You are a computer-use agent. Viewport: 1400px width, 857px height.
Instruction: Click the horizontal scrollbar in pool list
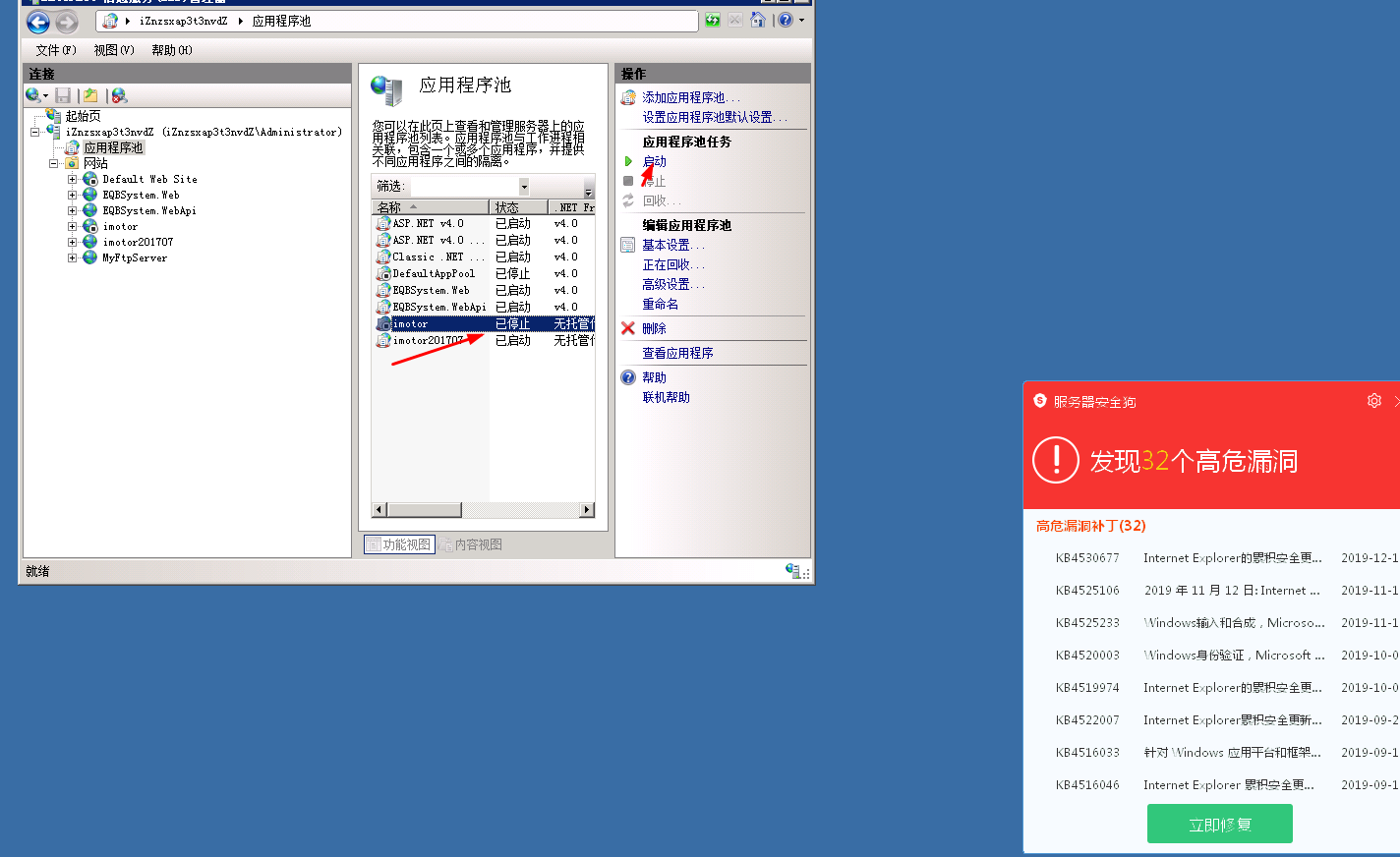tap(424, 509)
